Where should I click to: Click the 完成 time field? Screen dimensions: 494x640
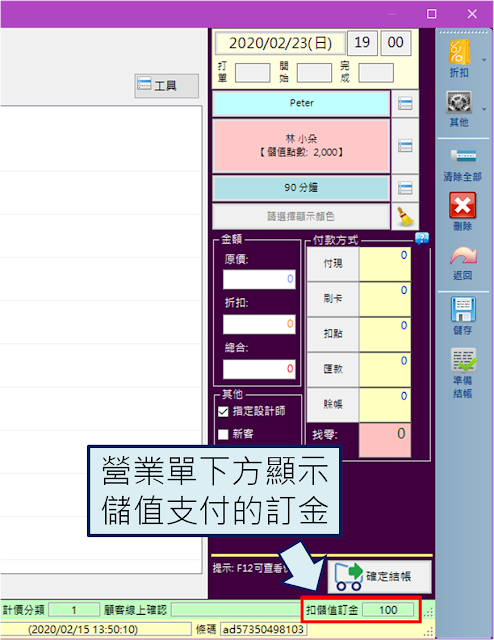pyautogui.click(x=376, y=73)
